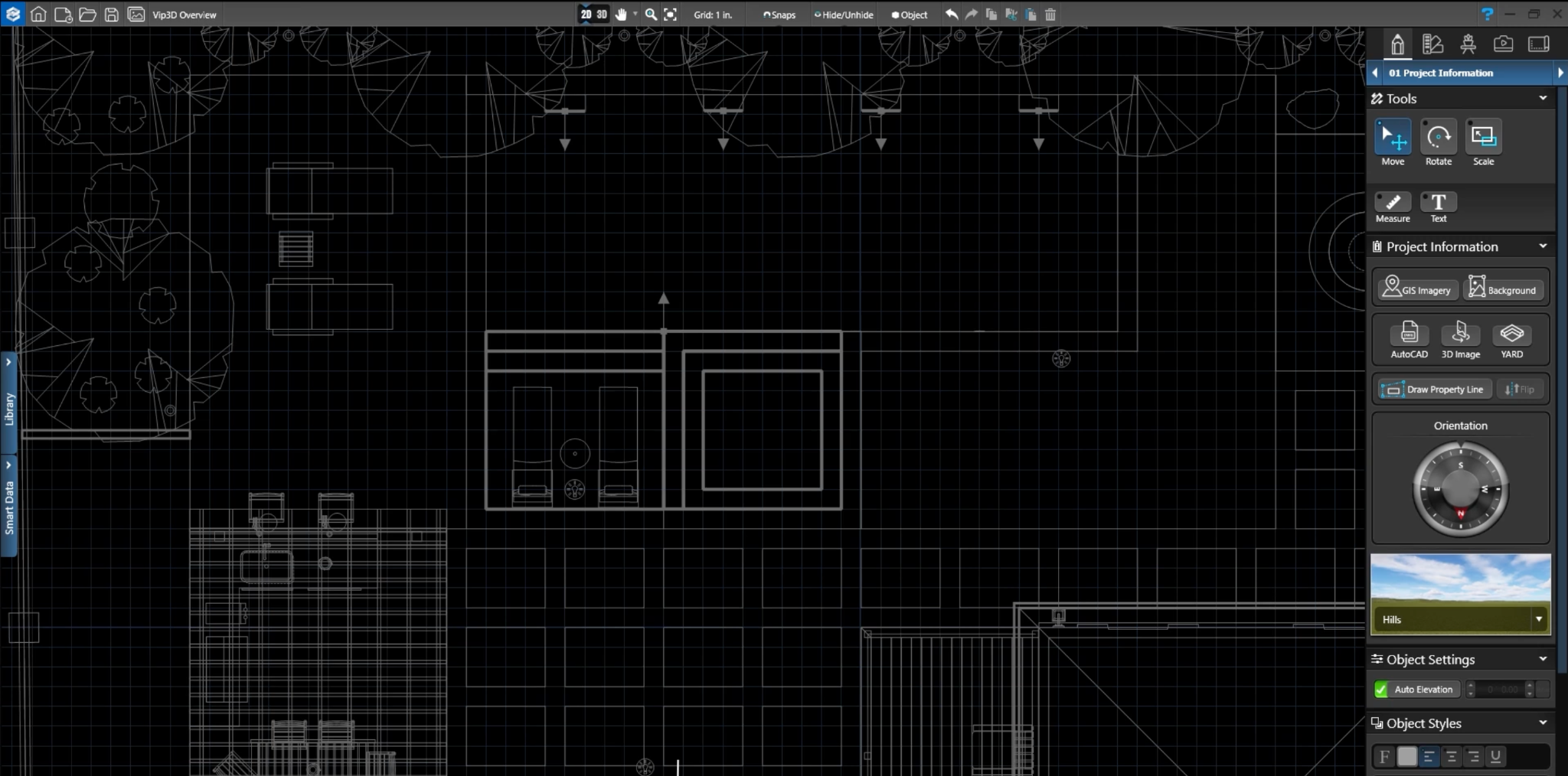
Task: Increase the right elevation stepper value
Action: pos(1530,686)
